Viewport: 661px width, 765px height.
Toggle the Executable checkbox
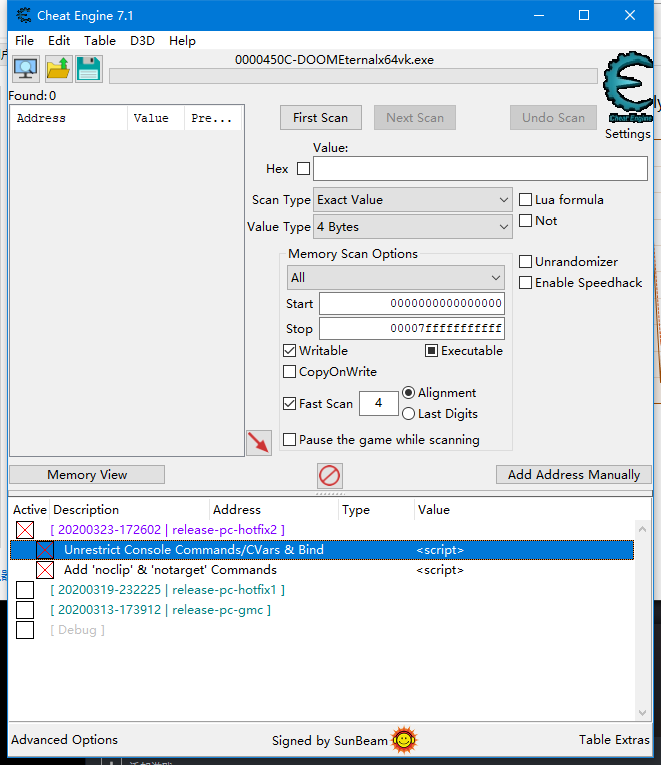[x=431, y=351]
